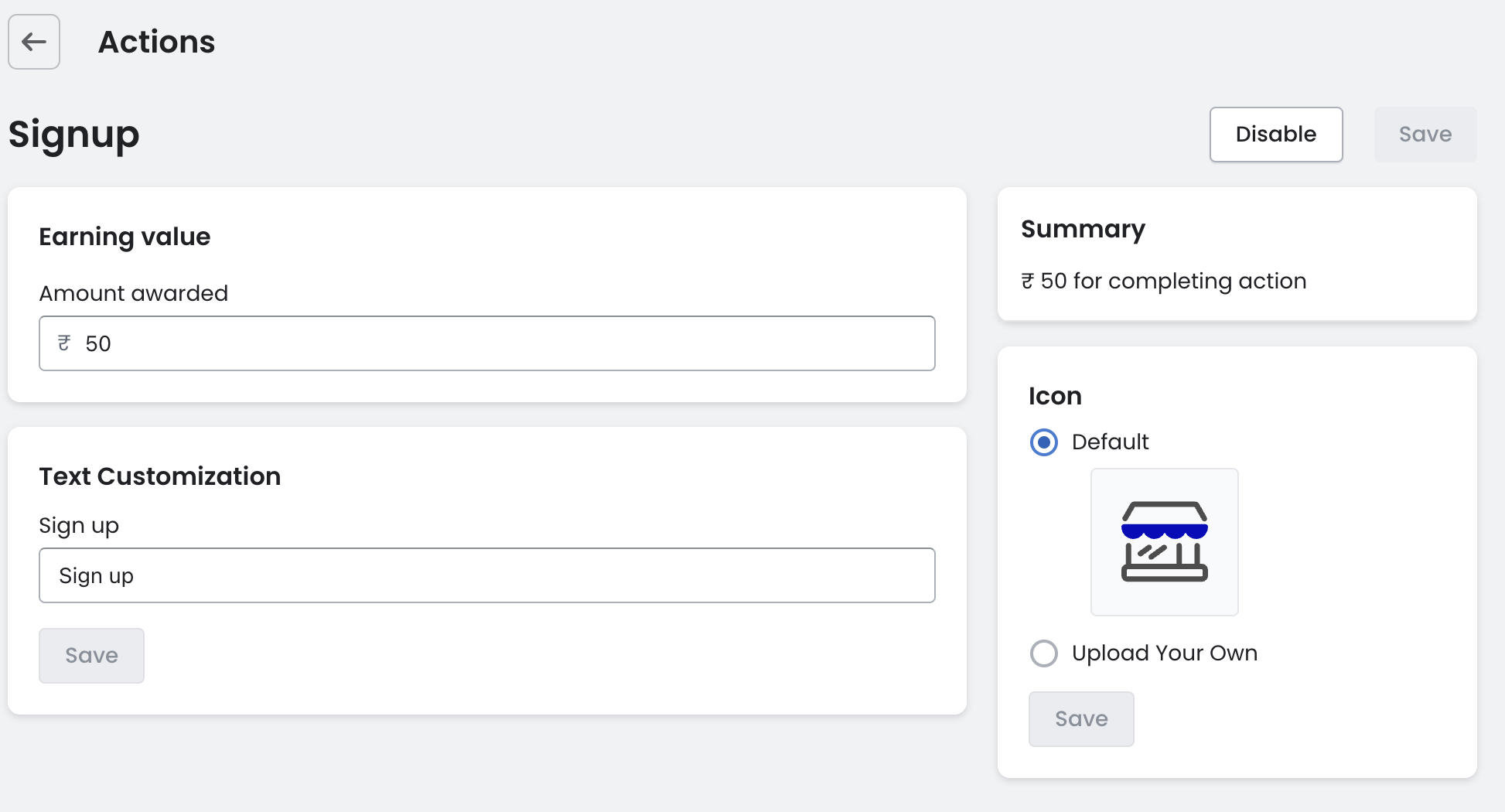The width and height of the screenshot is (1505, 812).
Task: Click into the Sign up text field
Action: (487, 575)
